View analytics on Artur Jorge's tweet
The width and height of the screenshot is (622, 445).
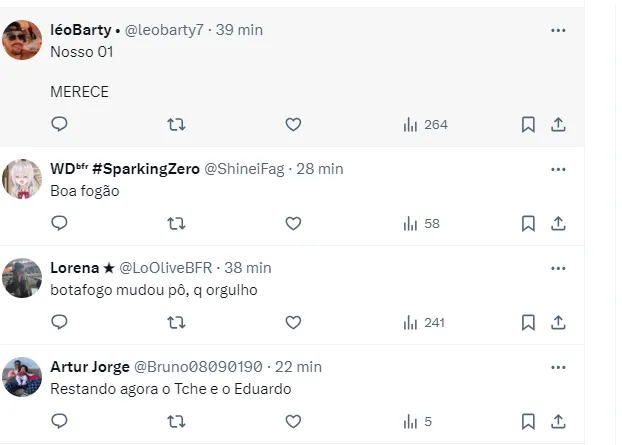click(x=418, y=421)
